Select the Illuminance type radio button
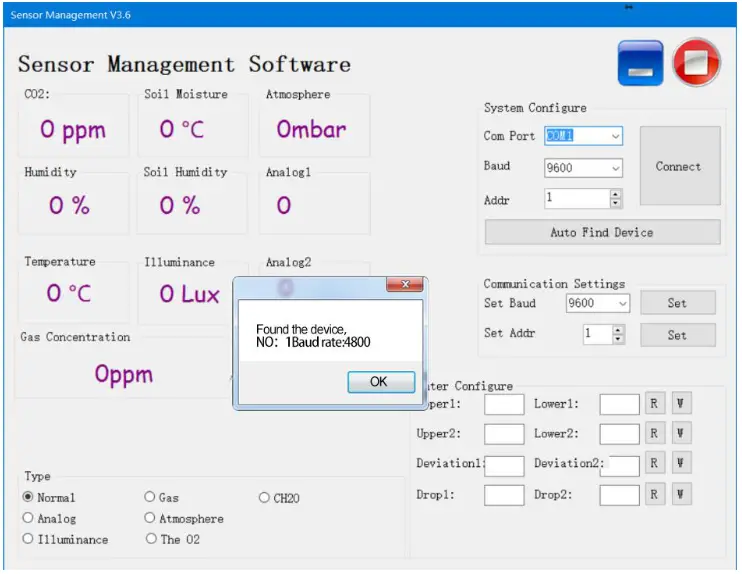The width and height of the screenshot is (742, 574). click(x=28, y=539)
